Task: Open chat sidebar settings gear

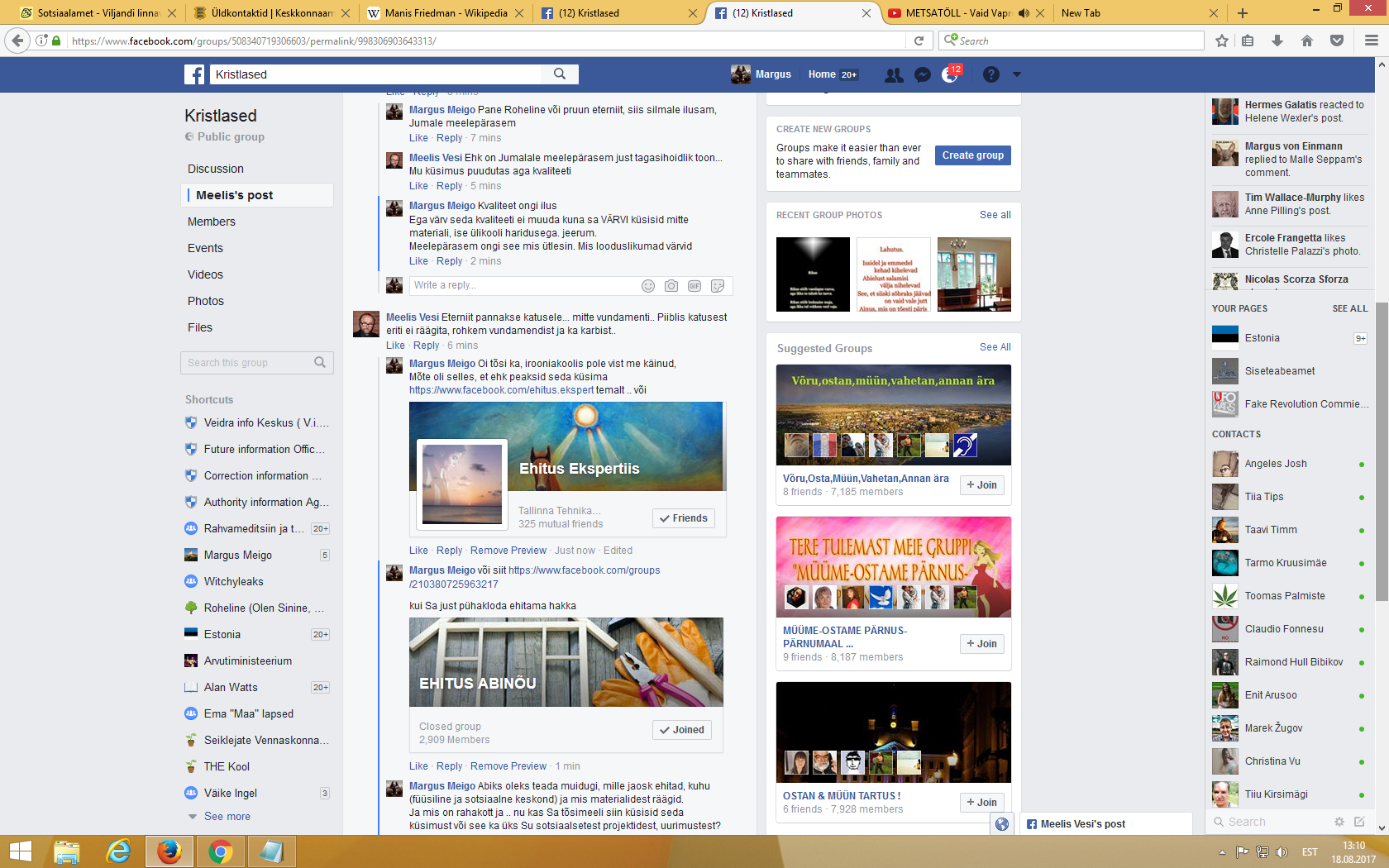Action: click(x=1339, y=822)
